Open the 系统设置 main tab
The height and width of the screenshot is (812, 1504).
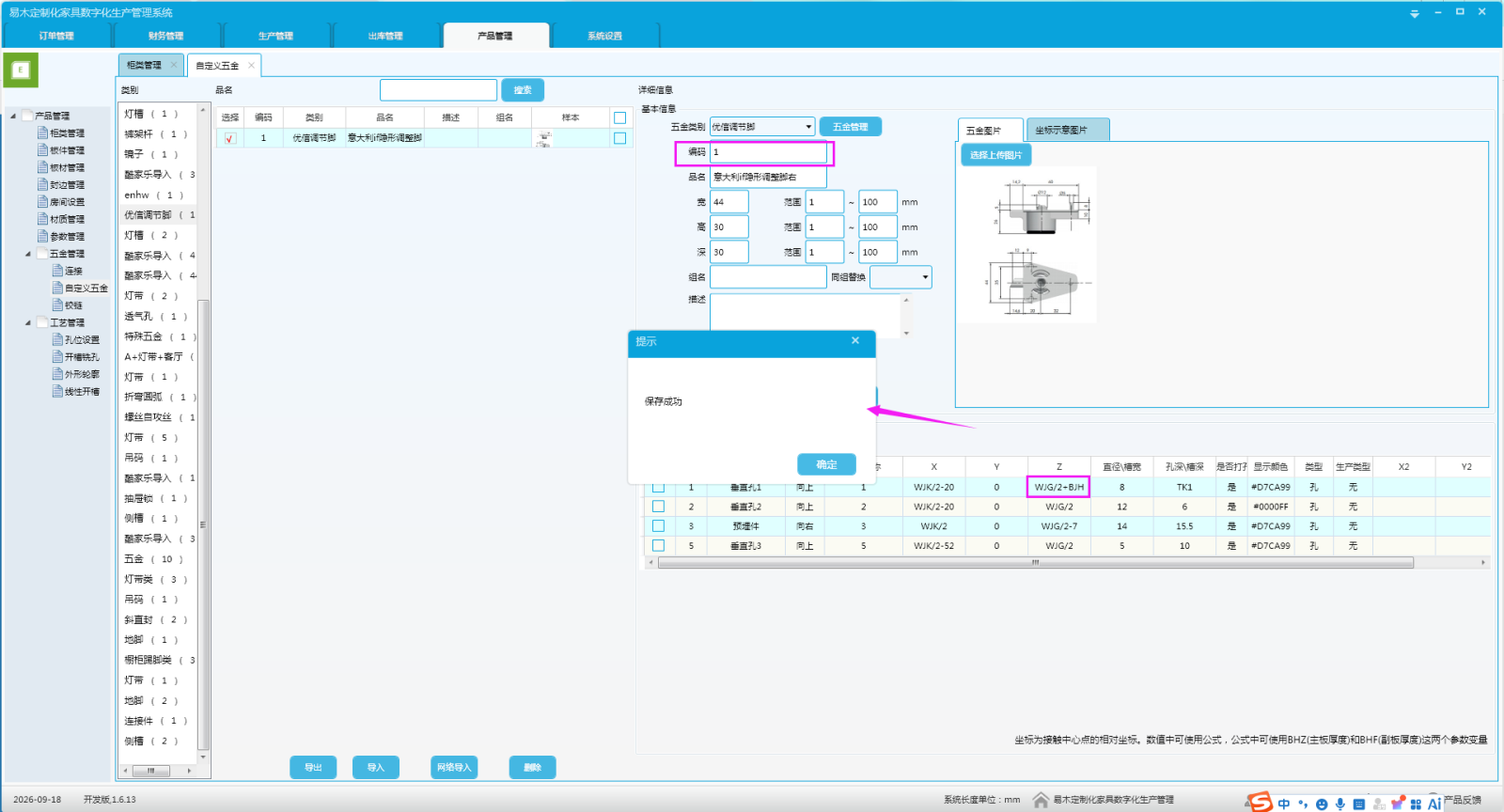pos(605,36)
